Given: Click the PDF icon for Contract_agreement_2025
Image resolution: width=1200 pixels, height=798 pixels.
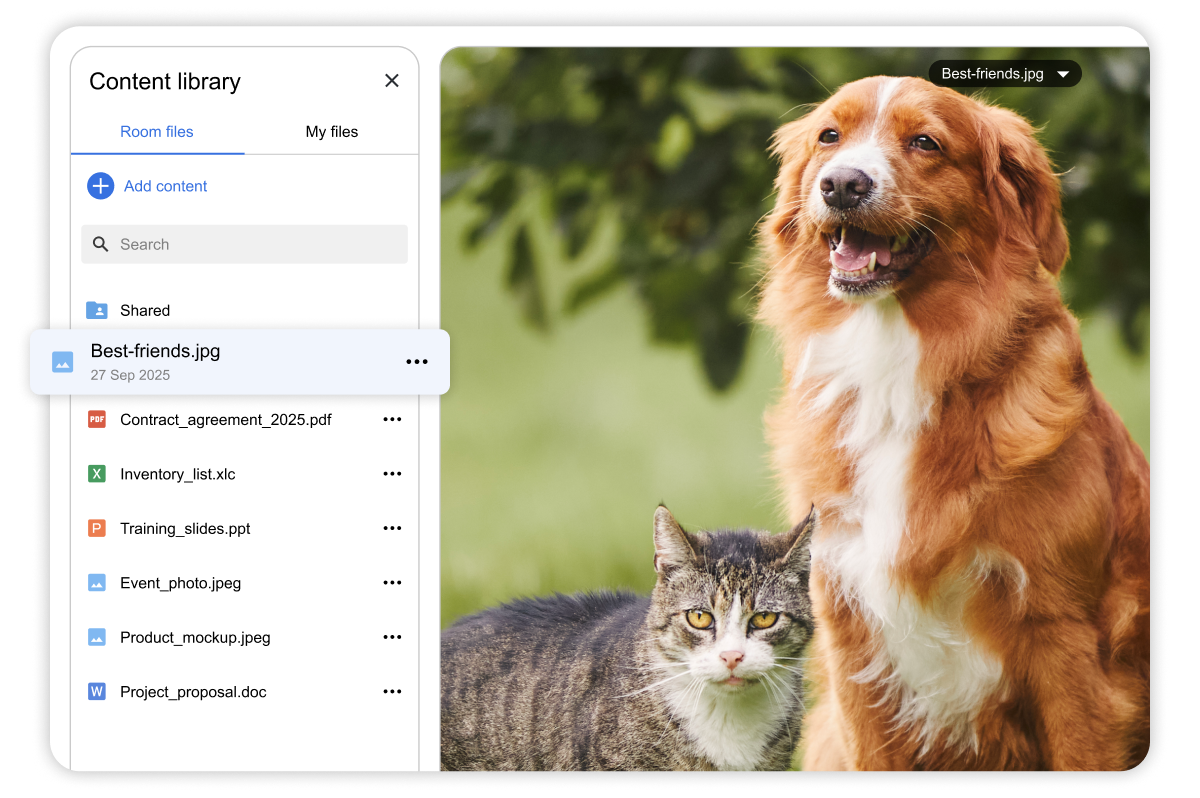Looking at the screenshot, I should [97, 419].
